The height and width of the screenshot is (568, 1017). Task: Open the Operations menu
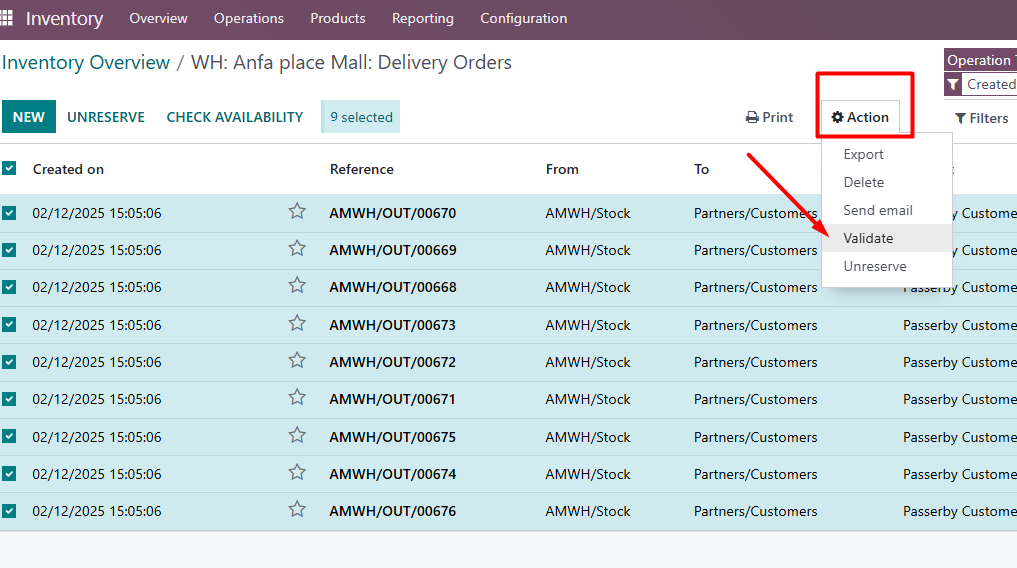(x=249, y=18)
